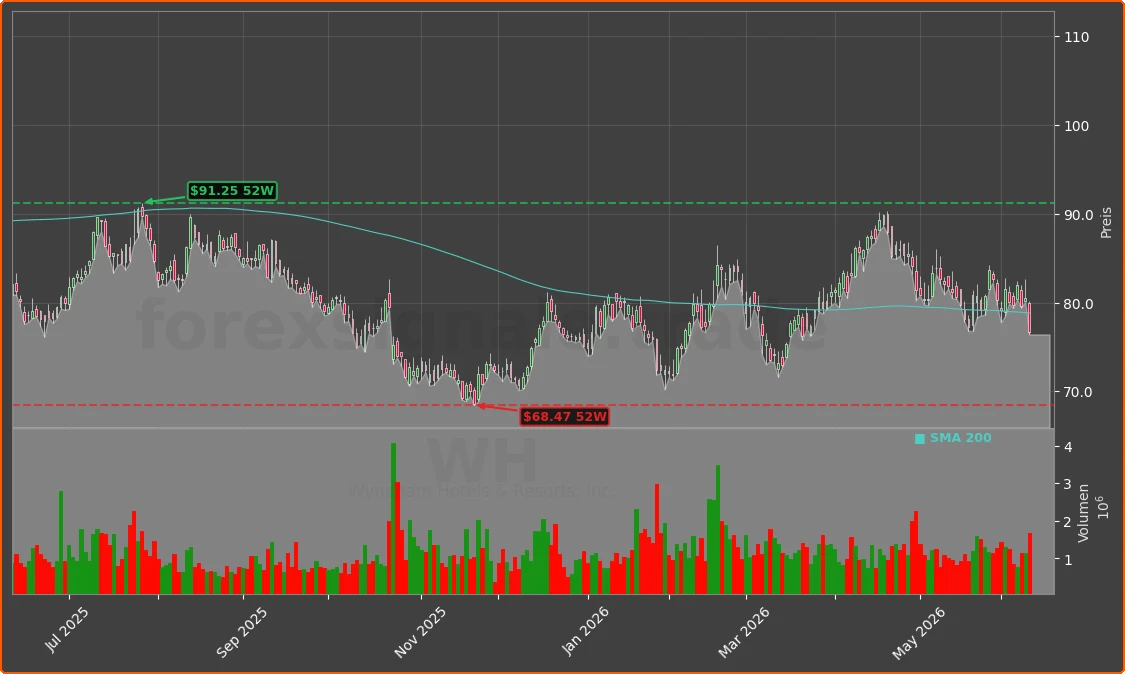Image resolution: width=1125 pixels, height=674 pixels.
Task: Click the Jul 2025 date axis label
Action: pyautogui.click(x=67, y=629)
